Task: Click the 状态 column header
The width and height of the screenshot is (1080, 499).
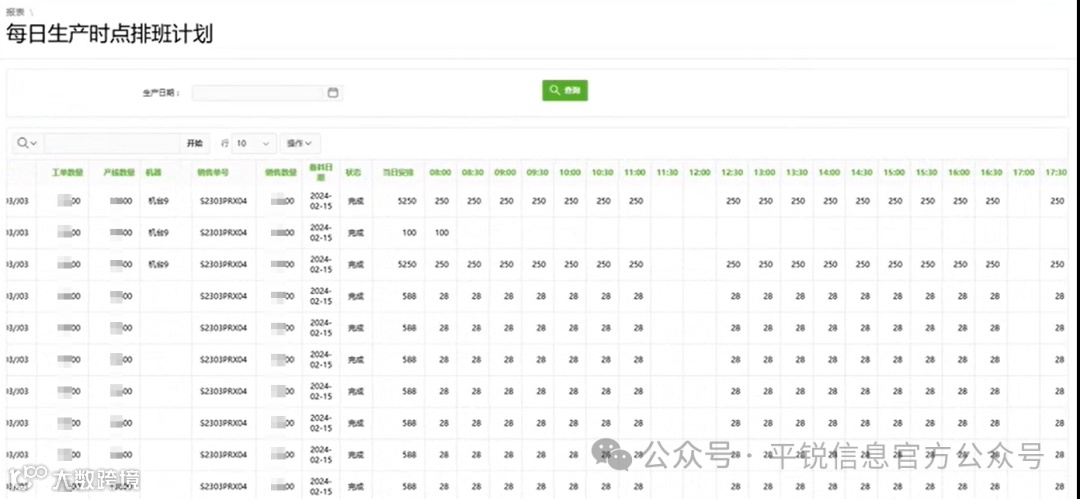Action: click(x=353, y=172)
